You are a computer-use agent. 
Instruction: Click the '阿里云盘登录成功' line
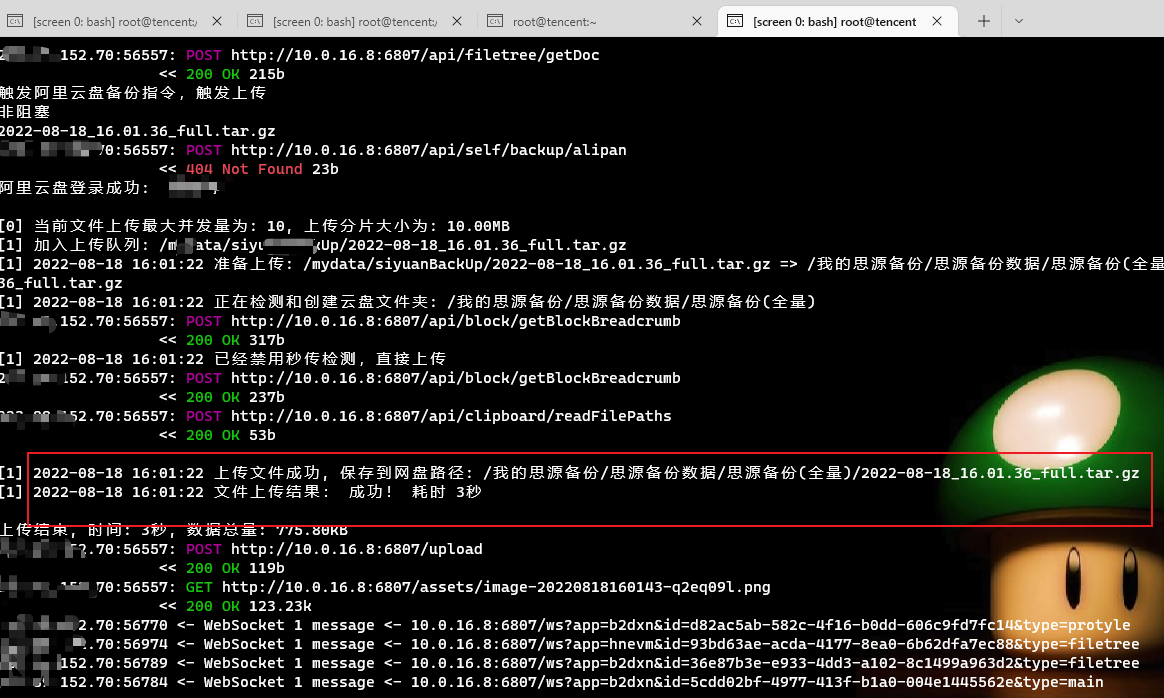(110, 188)
